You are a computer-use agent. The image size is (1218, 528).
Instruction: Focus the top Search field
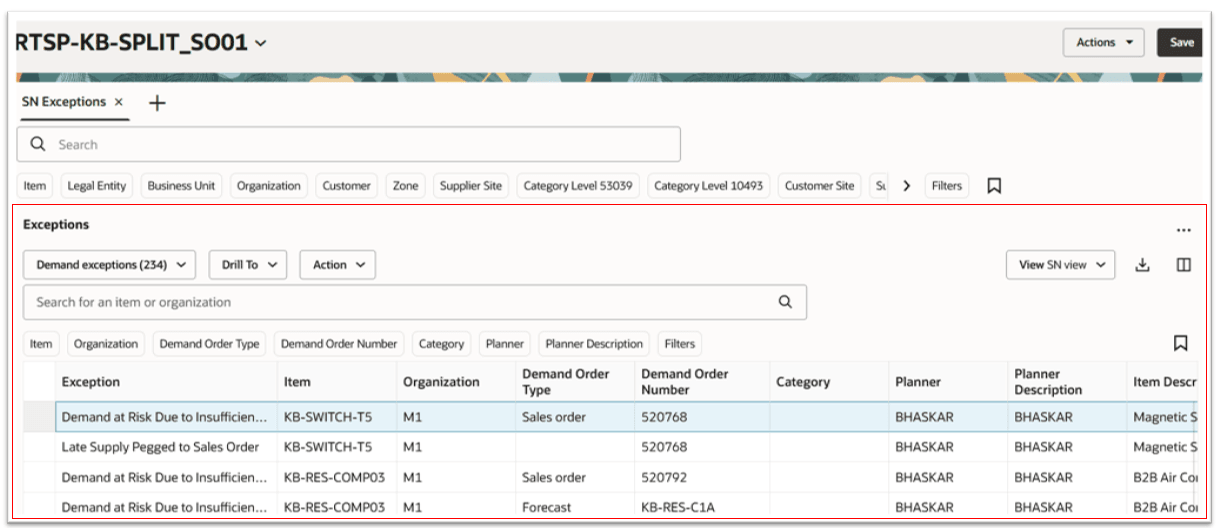[349, 144]
